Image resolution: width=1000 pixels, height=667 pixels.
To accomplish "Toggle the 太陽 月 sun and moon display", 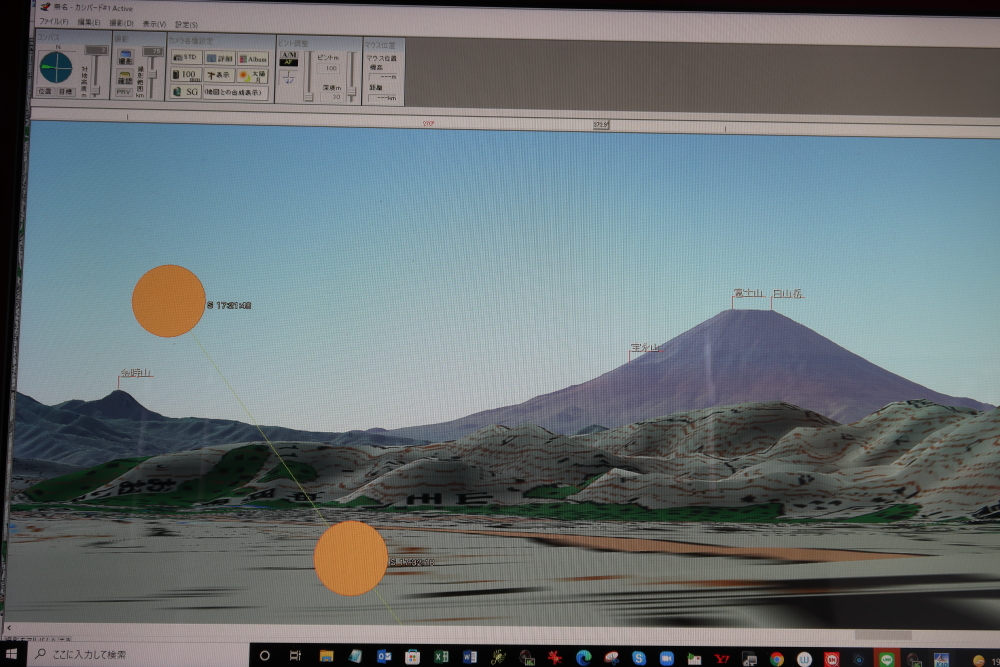I will (252, 75).
